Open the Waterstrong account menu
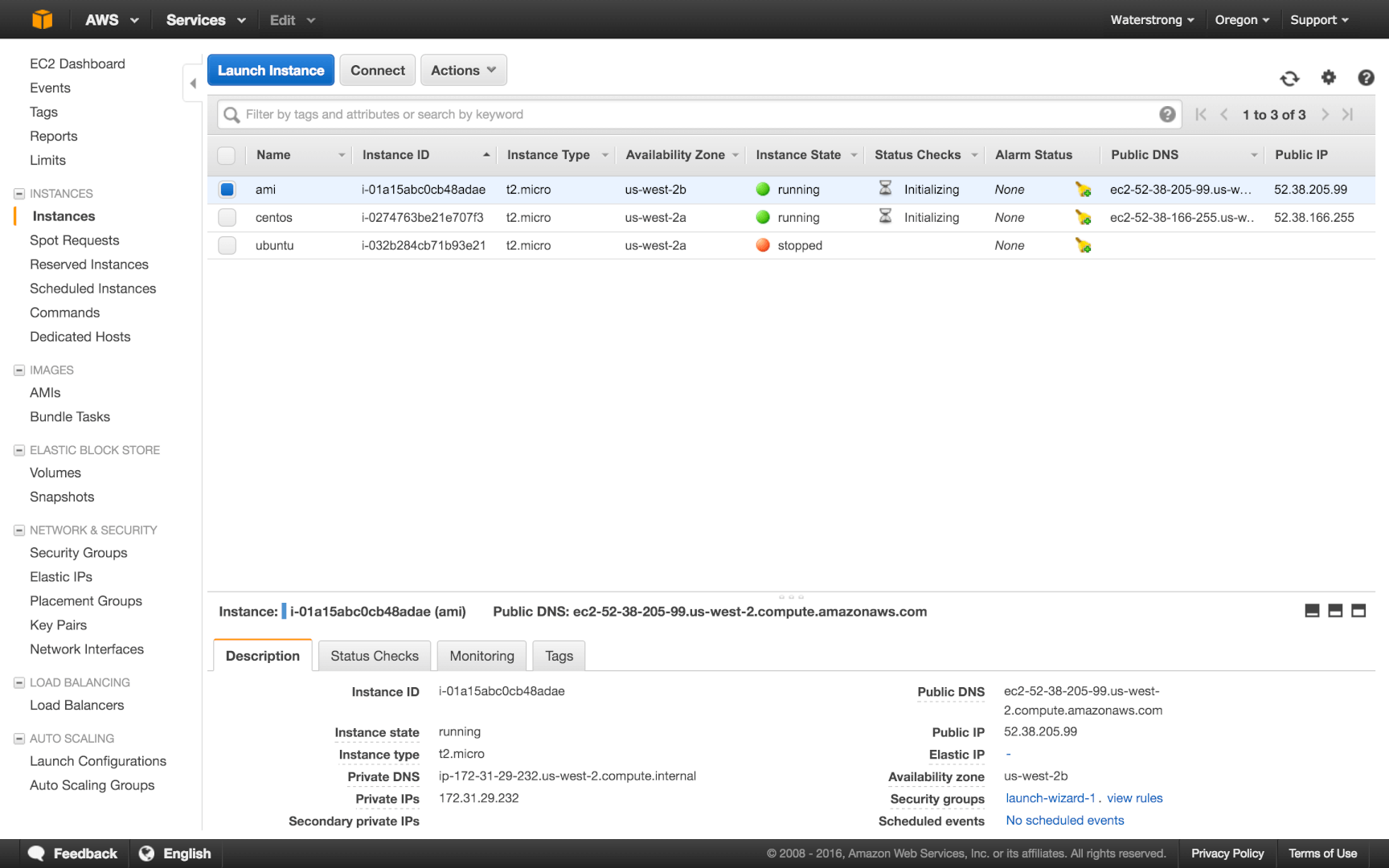Screen dimensions: 1389x868 [1152, 20]
